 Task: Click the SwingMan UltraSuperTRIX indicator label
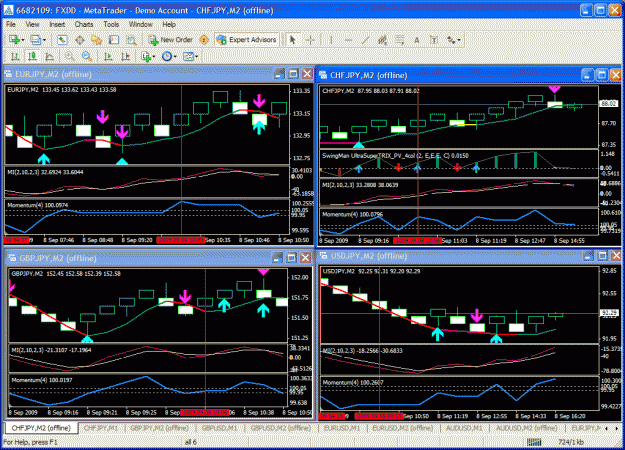[395, 155]
